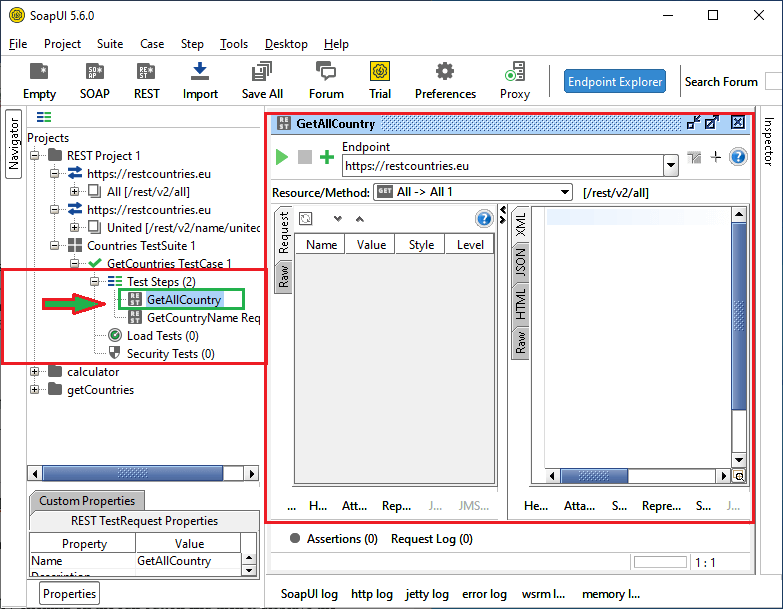The image size is (783, 609).
Task: Switch request view to Raw tab
Action: coord(284,277)
